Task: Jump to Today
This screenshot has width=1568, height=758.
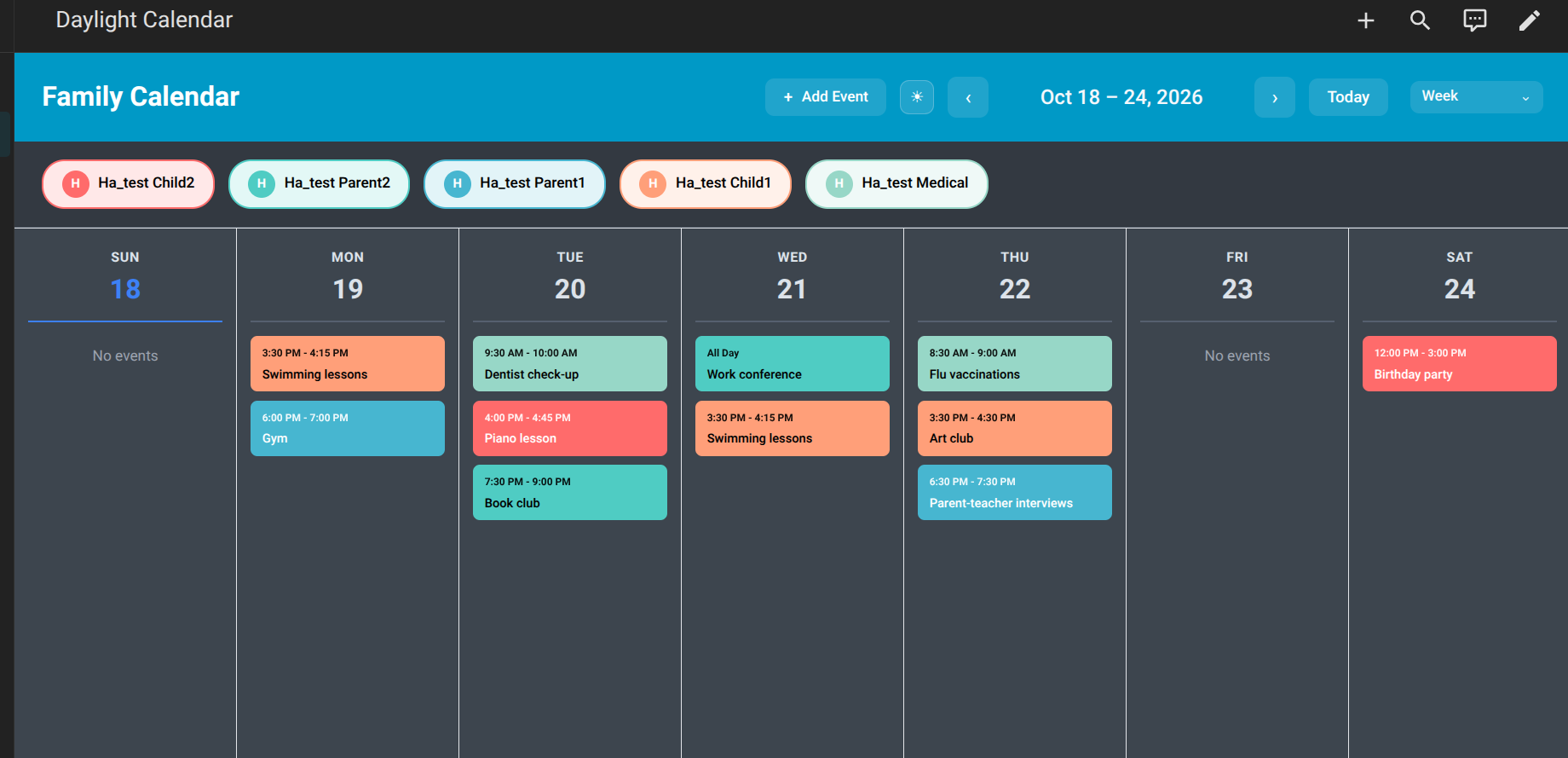Action: click(1348, 97)
